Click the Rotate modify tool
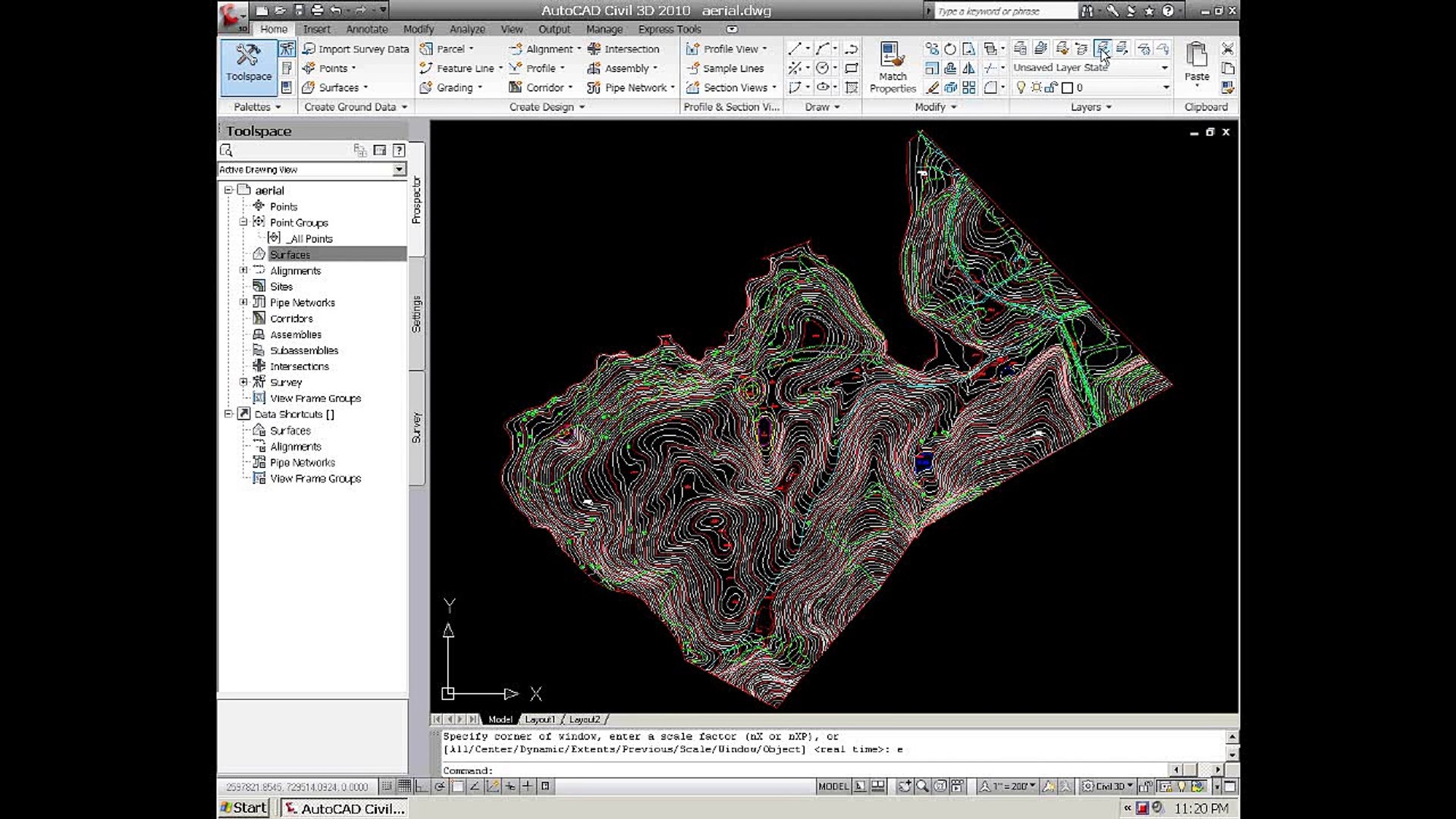The image size is (1456, 819). coord(950,49)
